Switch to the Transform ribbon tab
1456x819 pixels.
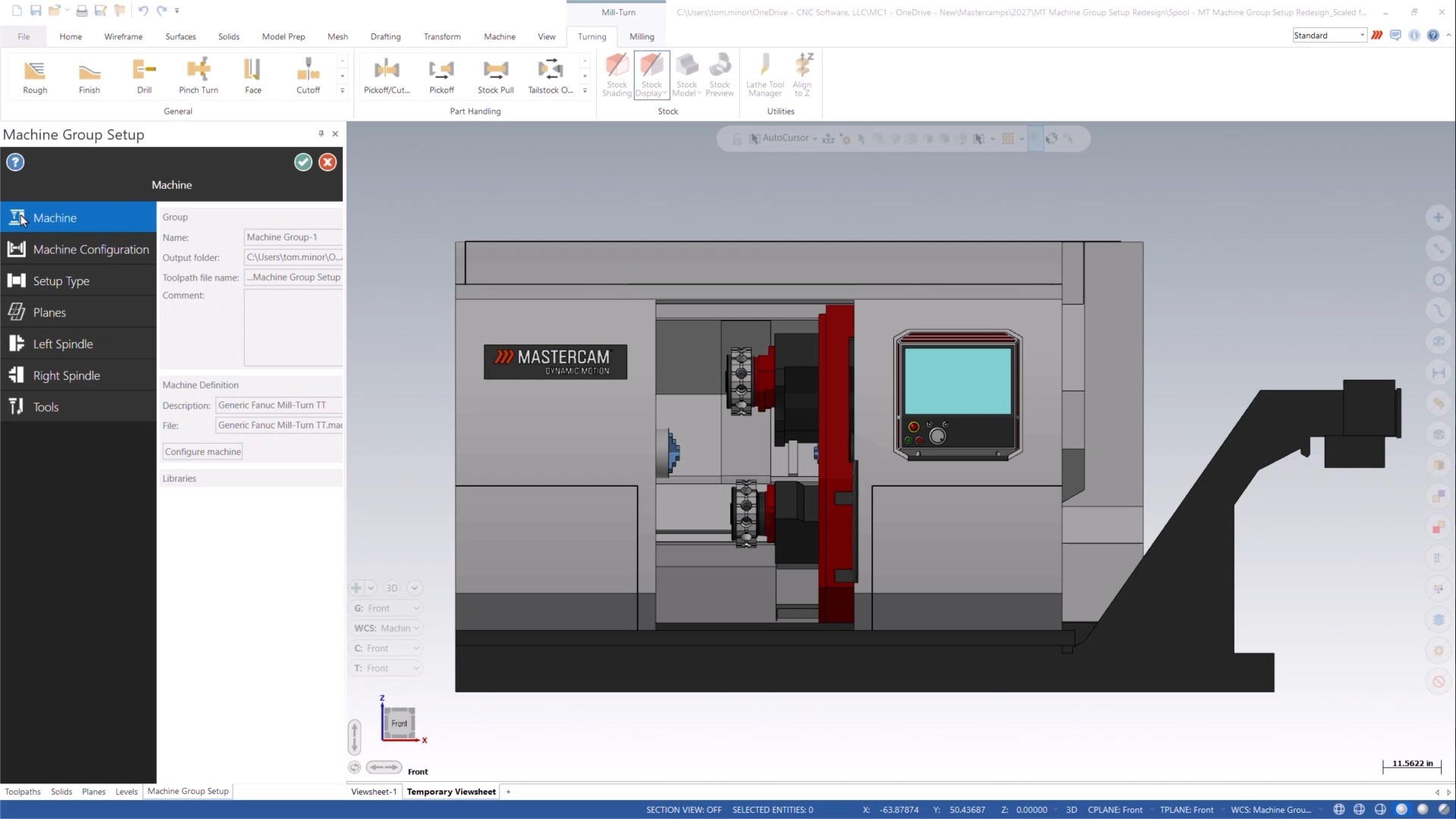click(x=442, y=36)
